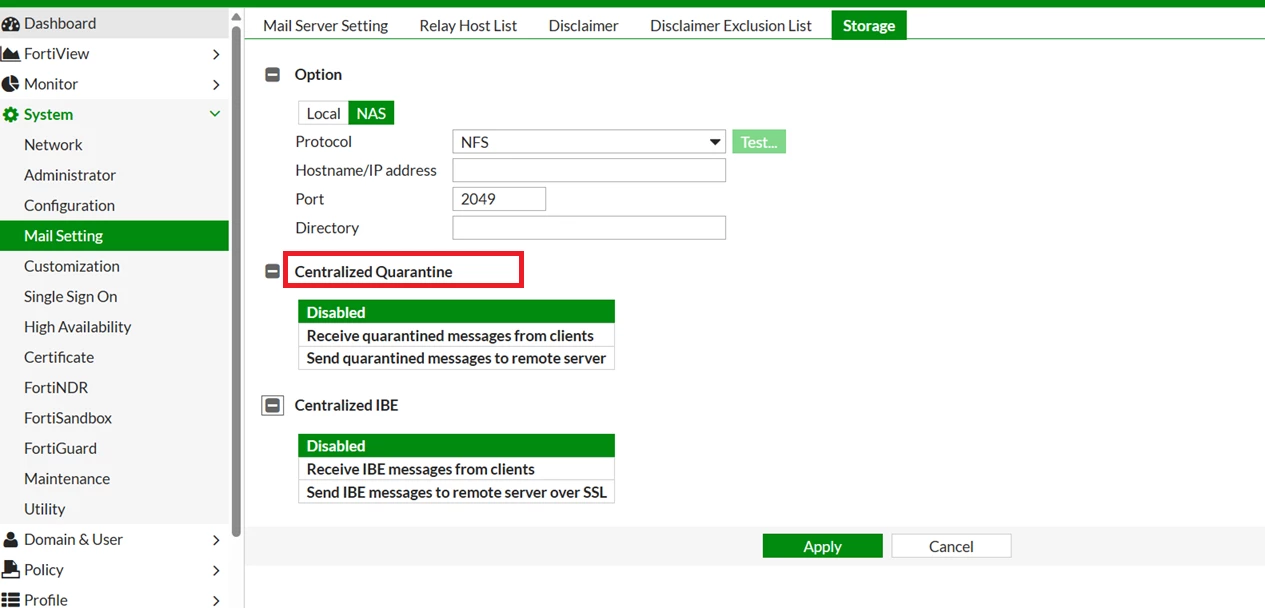Click the Profile list icon
This screenshot has height=608, width=1265.
tap(11, 600)
